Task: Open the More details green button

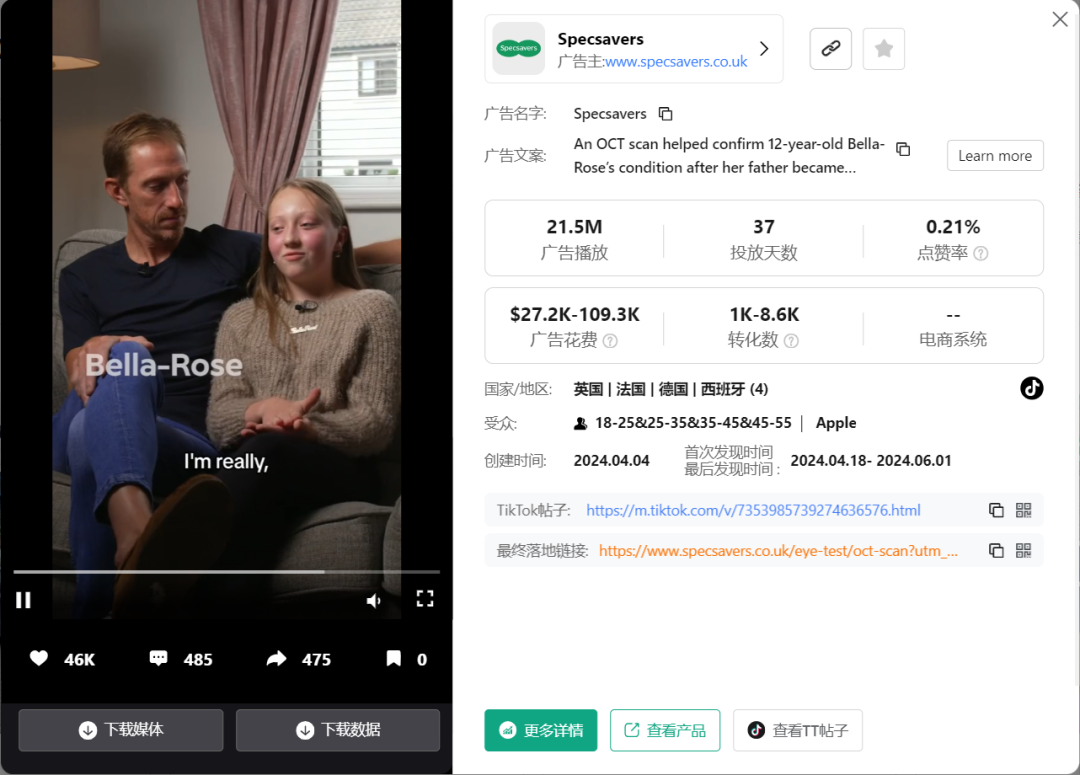Action: click(x=541, y=730)
